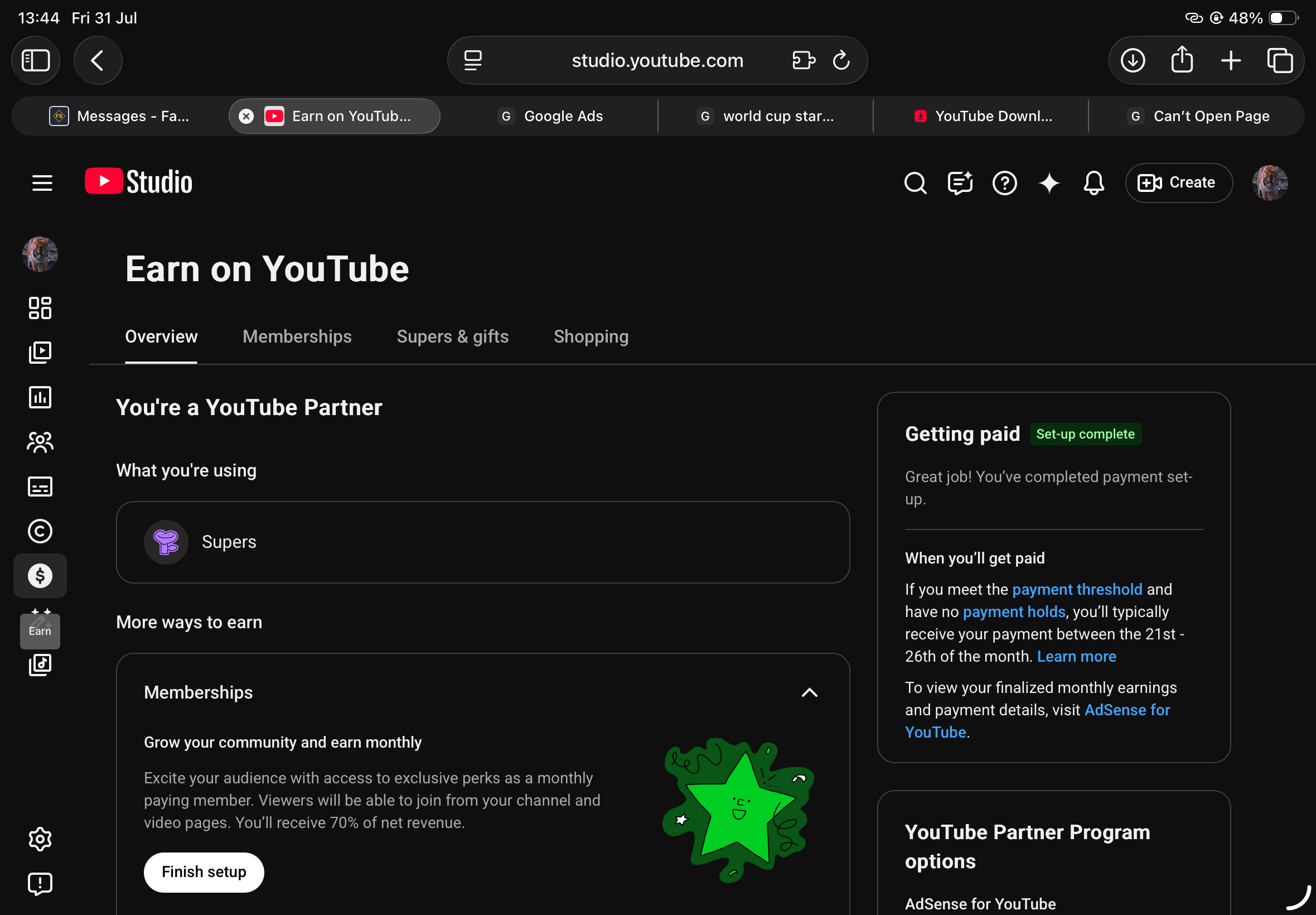This screenshot has width=1316, height=915.
Task: Click the studio.youtube.com address field
Action: click(657, 60)
